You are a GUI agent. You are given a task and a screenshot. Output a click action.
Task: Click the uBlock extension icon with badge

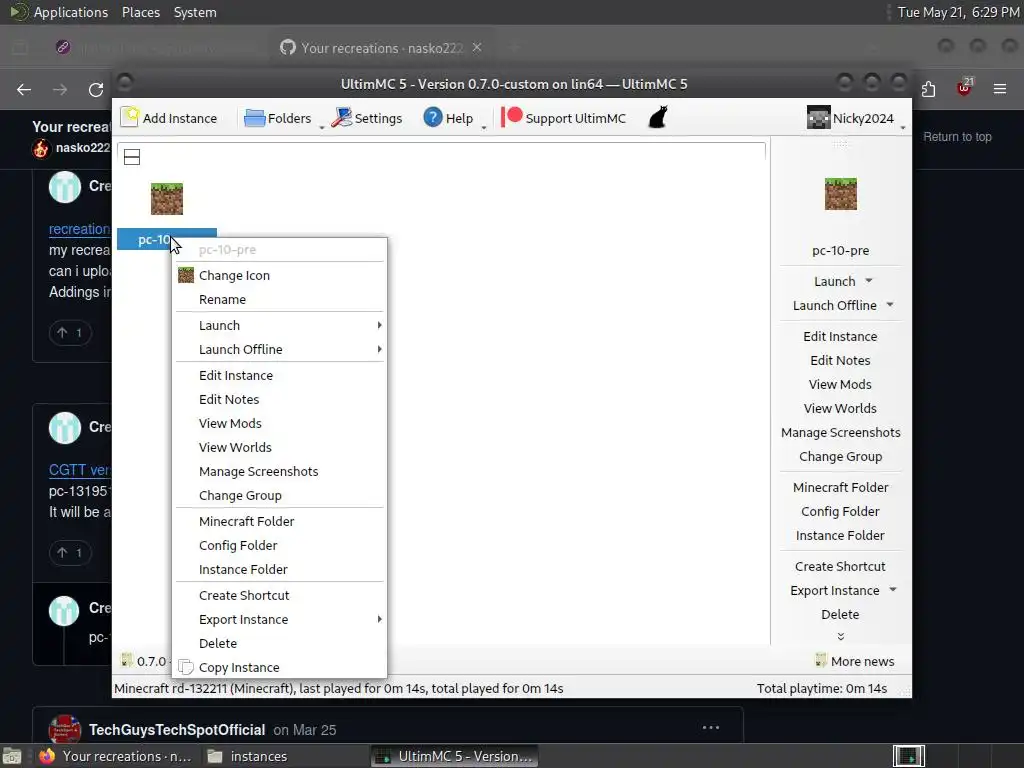(x=964, y=88)
